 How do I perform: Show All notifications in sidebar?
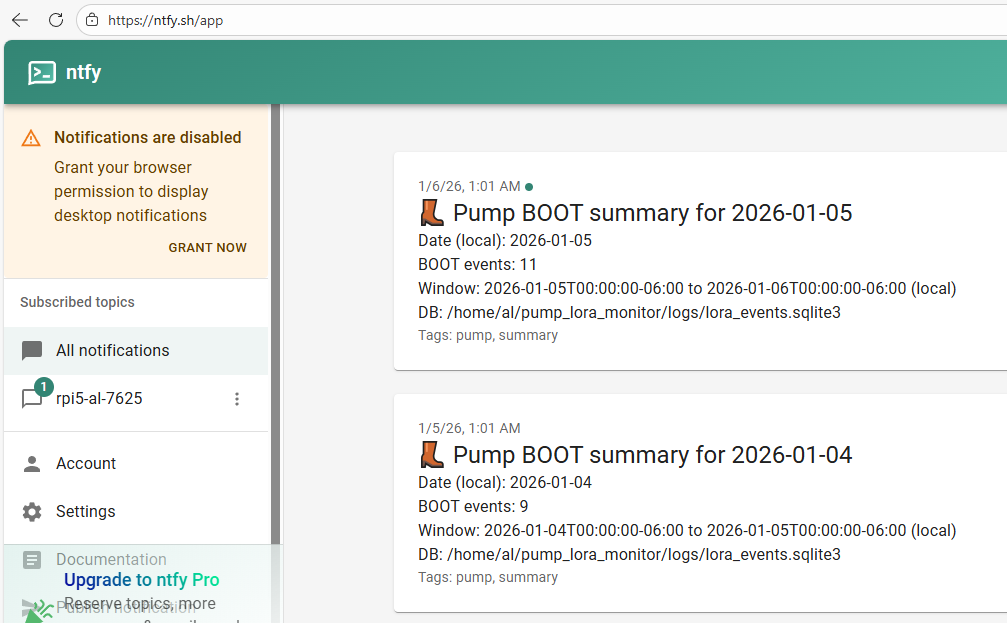coord(112,351)
